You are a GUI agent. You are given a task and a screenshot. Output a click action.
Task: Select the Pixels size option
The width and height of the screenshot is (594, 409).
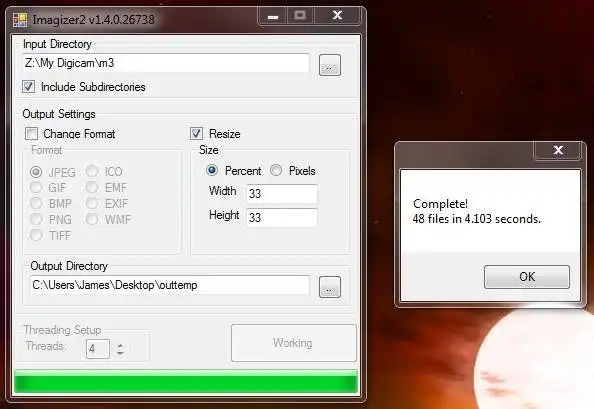click(x=276, y=170)
